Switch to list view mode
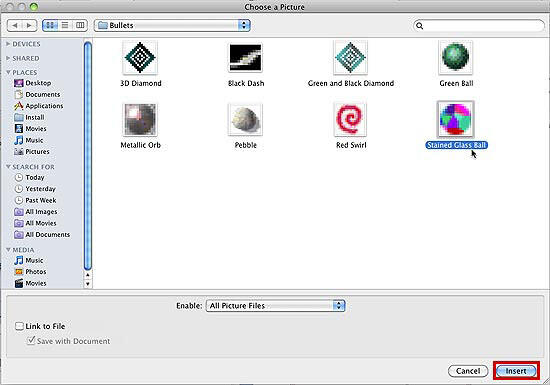550x385 pixels. (65, 25)
